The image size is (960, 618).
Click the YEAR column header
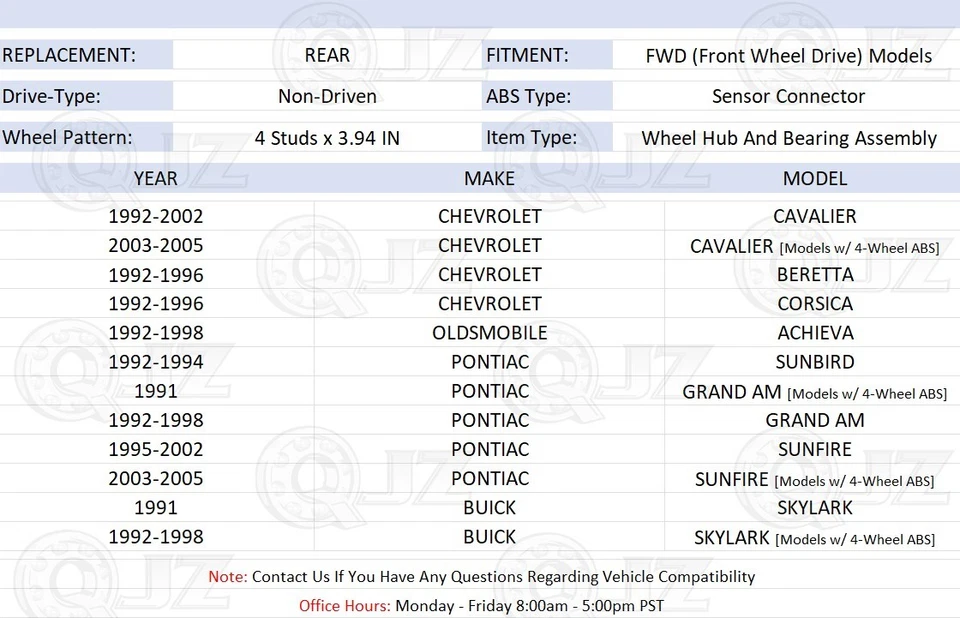pos(155,179)
